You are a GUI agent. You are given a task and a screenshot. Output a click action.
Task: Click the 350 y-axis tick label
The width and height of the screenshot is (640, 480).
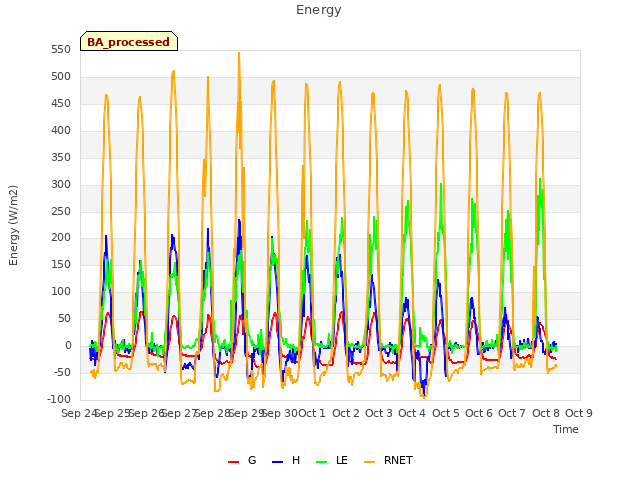click(x=61, y=158)
